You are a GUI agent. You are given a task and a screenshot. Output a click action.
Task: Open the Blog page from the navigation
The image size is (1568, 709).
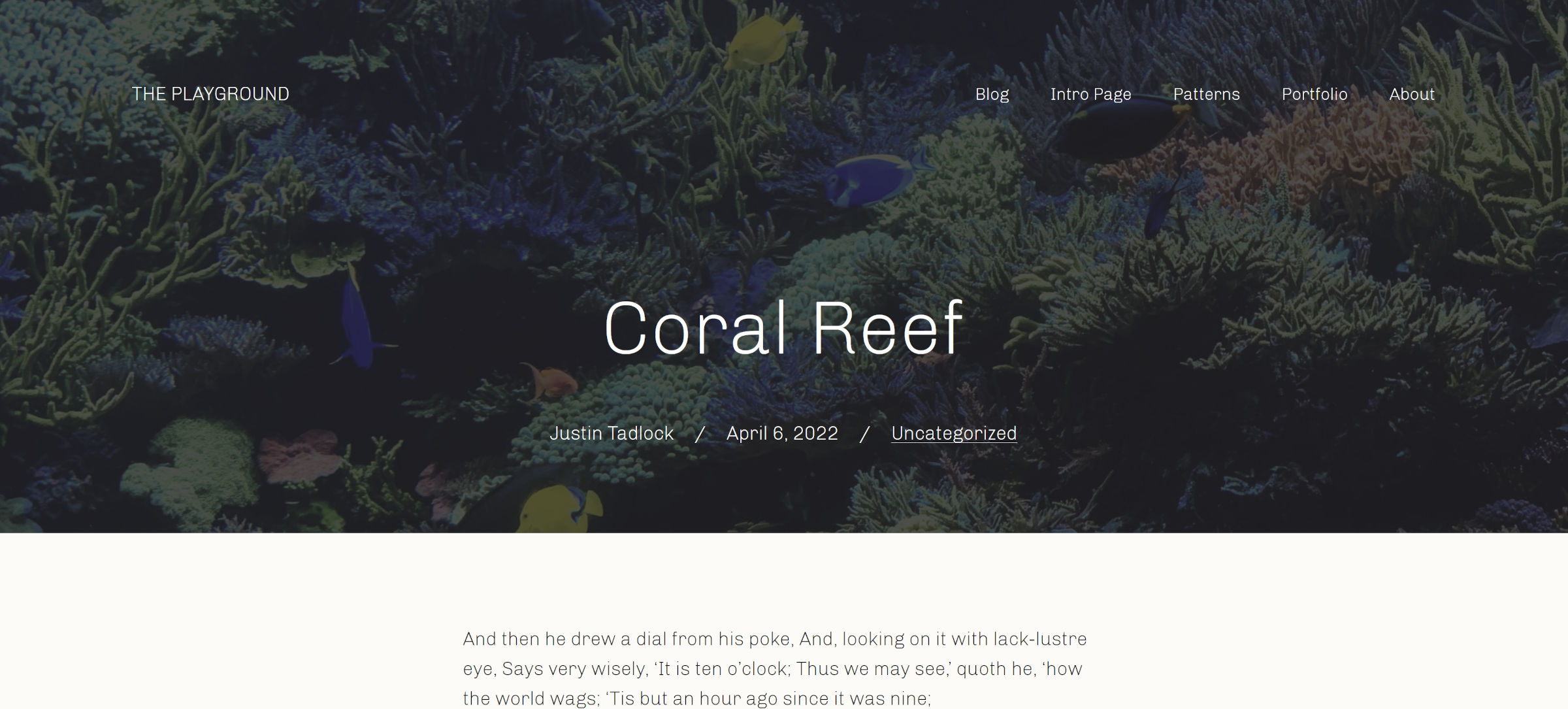[991, 94]
